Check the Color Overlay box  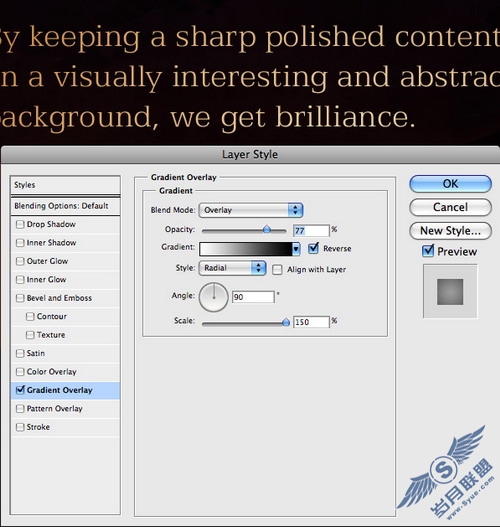[x=20, y=372]
